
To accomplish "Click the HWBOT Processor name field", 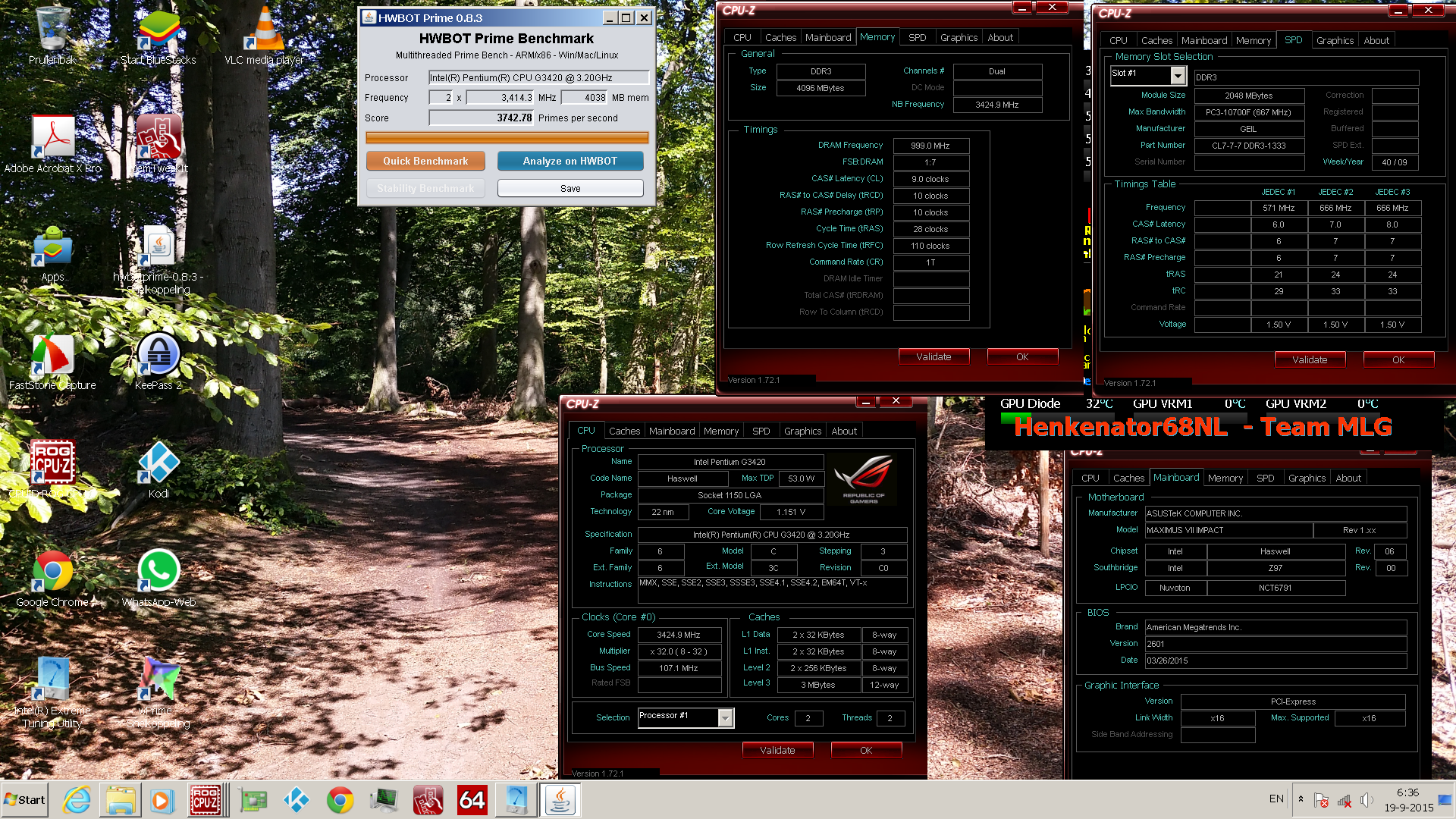I will click(x=538, y=77).
